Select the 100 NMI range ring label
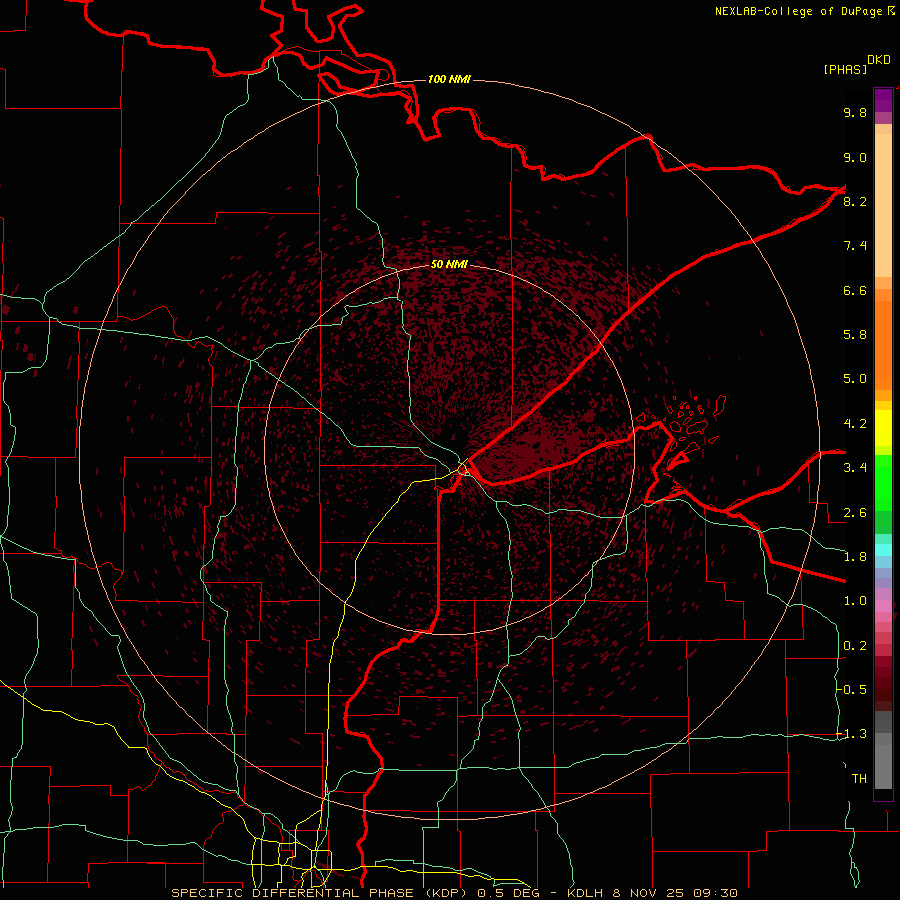The image size is (900, 900). tap(449, 79)
